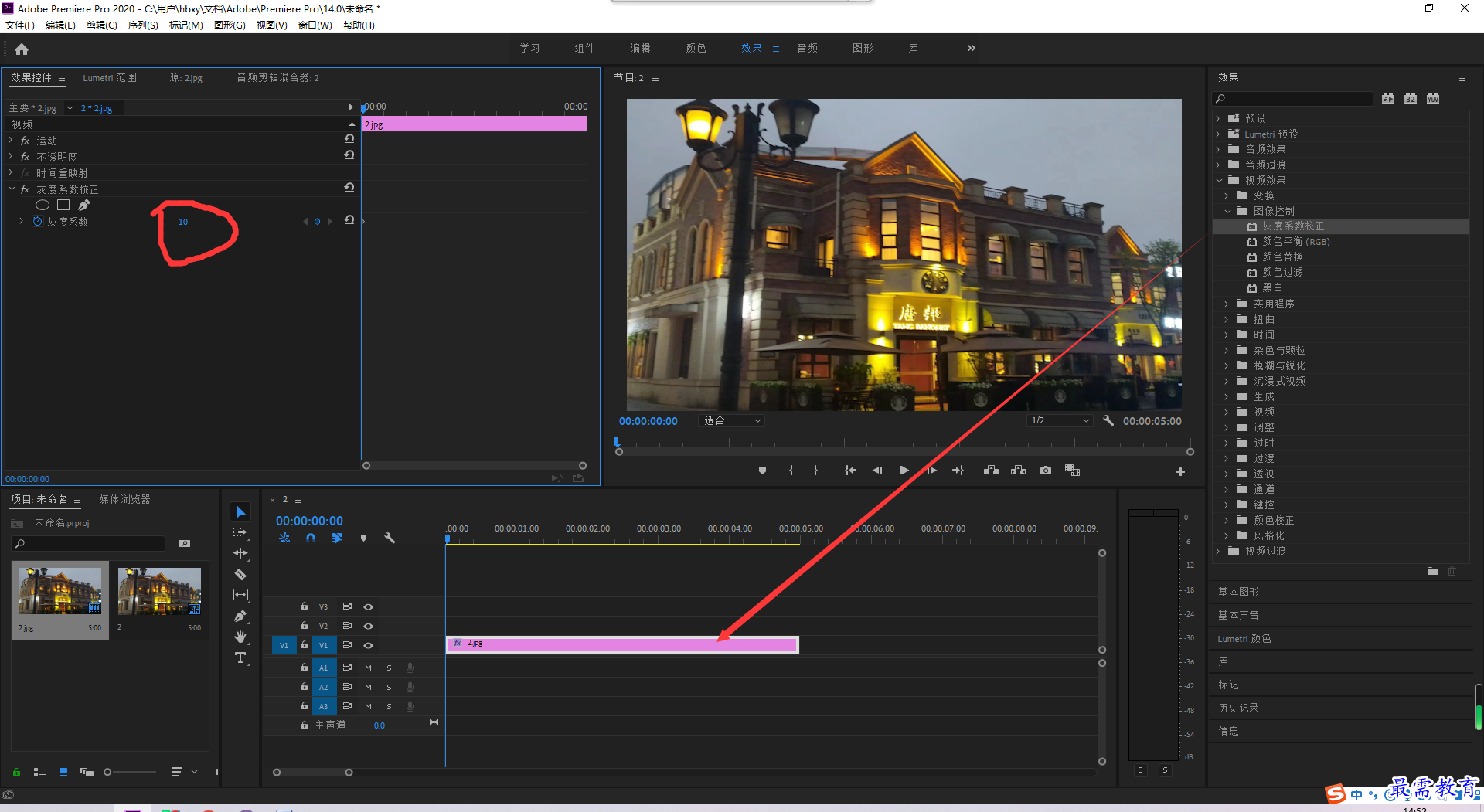Click the Home icon
The height and width of the screenshot is (812, 1484).
22,49
